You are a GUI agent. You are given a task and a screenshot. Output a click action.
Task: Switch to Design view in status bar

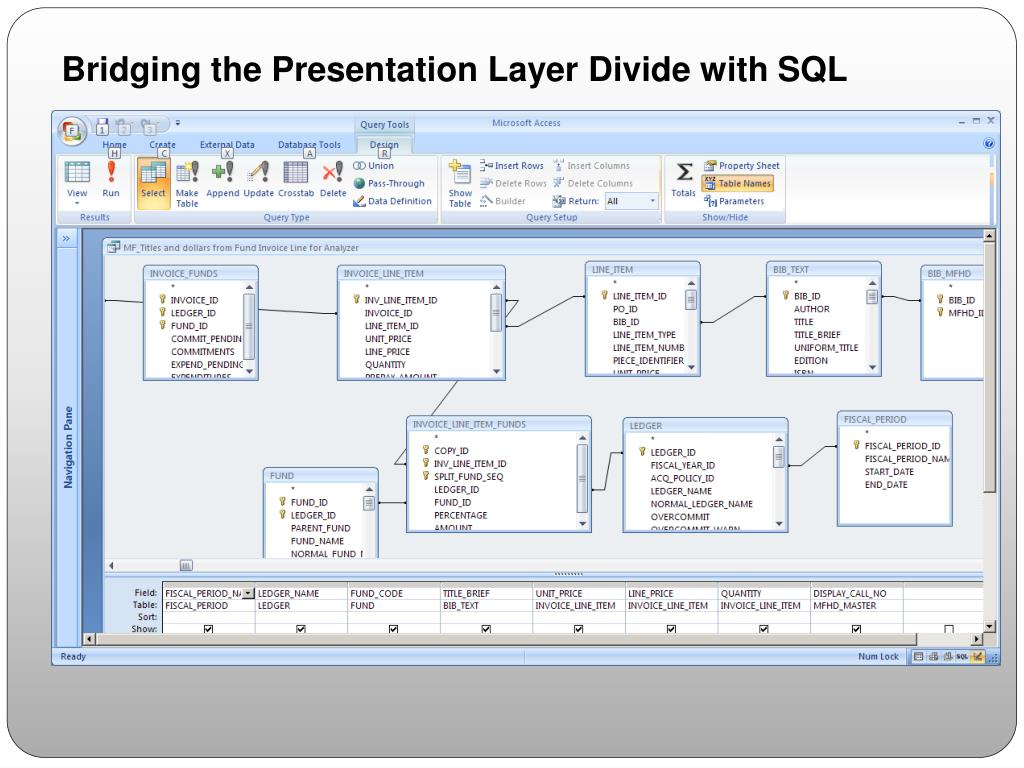tap(978, 656)
